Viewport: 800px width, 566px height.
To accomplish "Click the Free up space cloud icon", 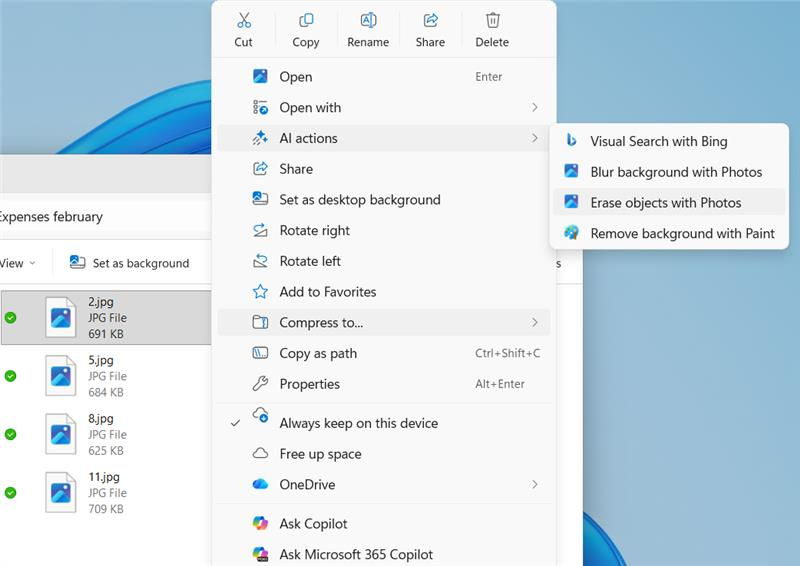I will tap(260, 453).
